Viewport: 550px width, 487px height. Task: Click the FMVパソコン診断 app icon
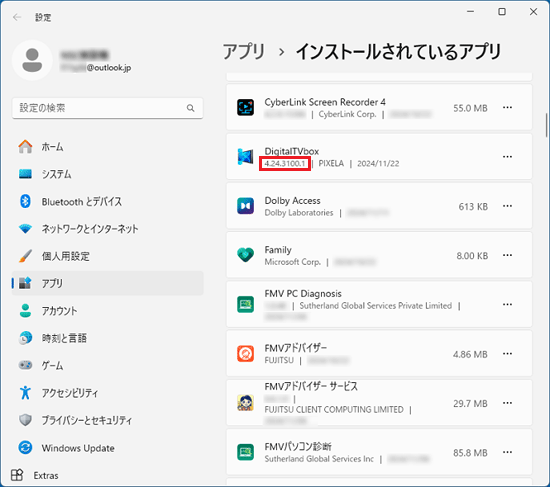click(245, 452)
